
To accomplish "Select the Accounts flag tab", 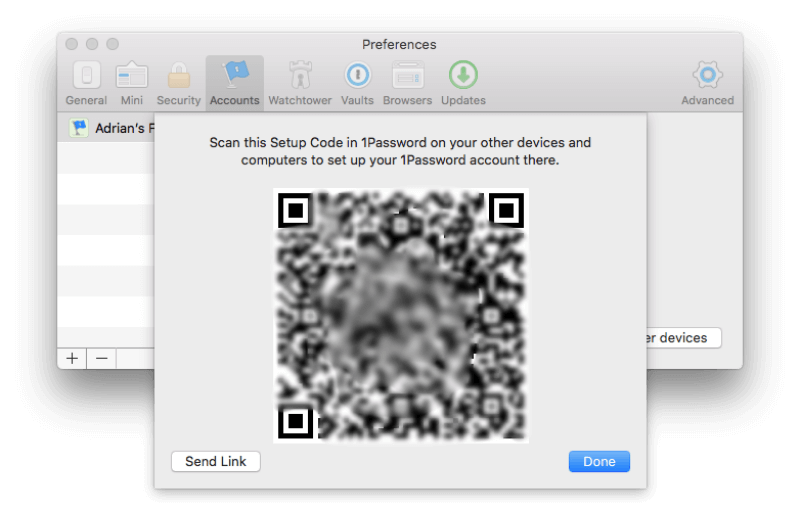I will 235,83.
